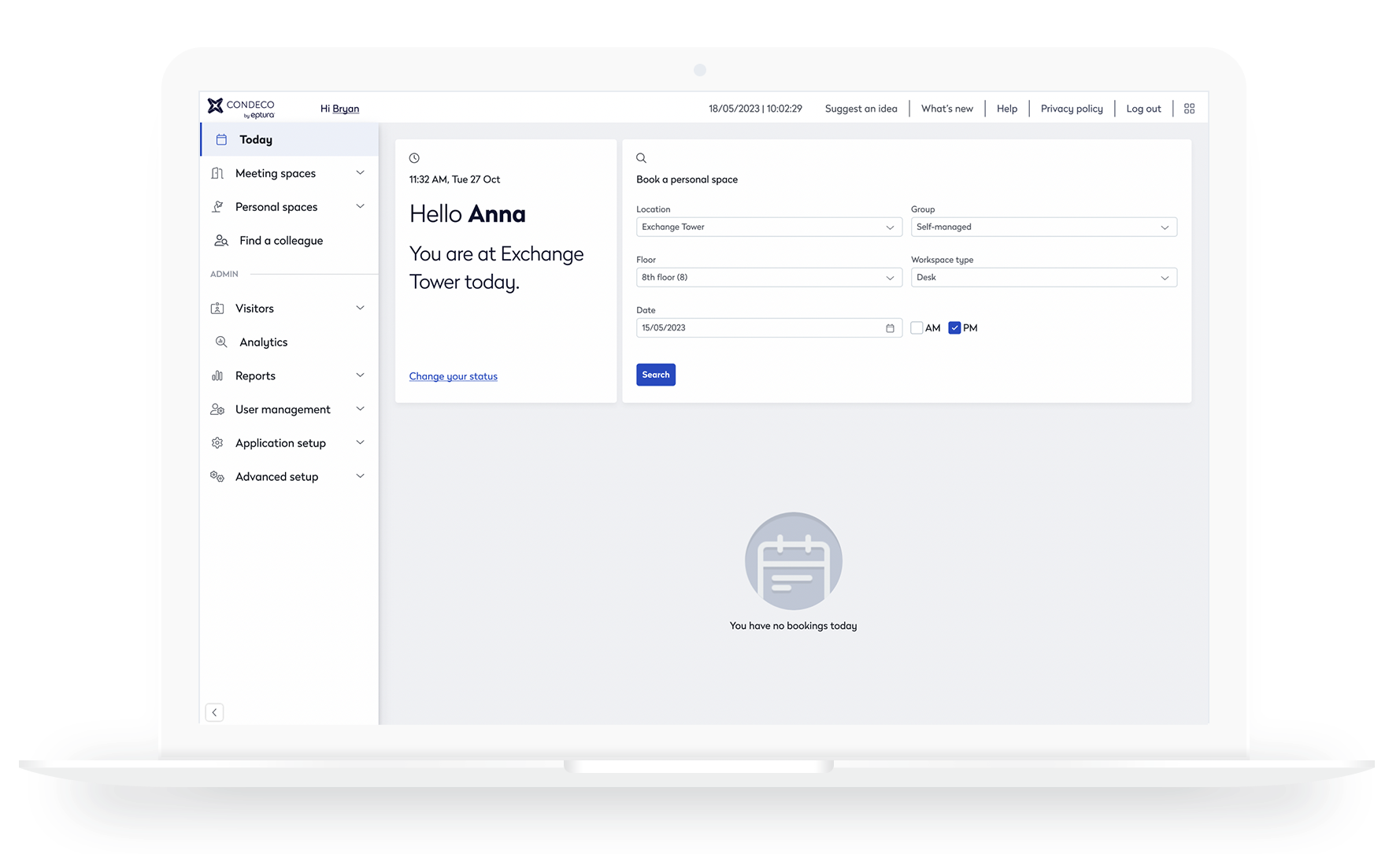Click the User management icon
1400x854 pixels.
[217, 409]
